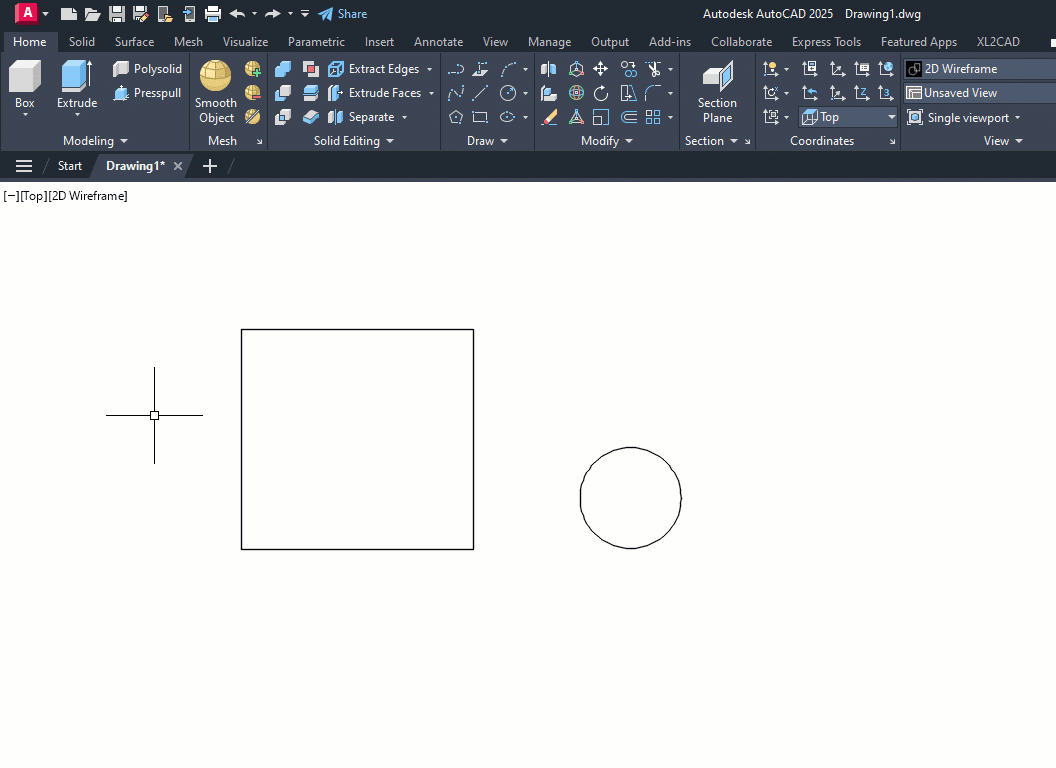Click the UCS Z-Axis Vector icon
The height and width of the screenshot is (768, 1056).
coord(861,93)
